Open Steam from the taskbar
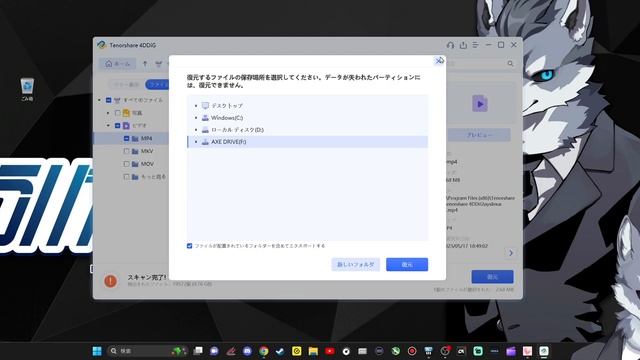Screen dimensions: 640x360 [x=280, y=351]
